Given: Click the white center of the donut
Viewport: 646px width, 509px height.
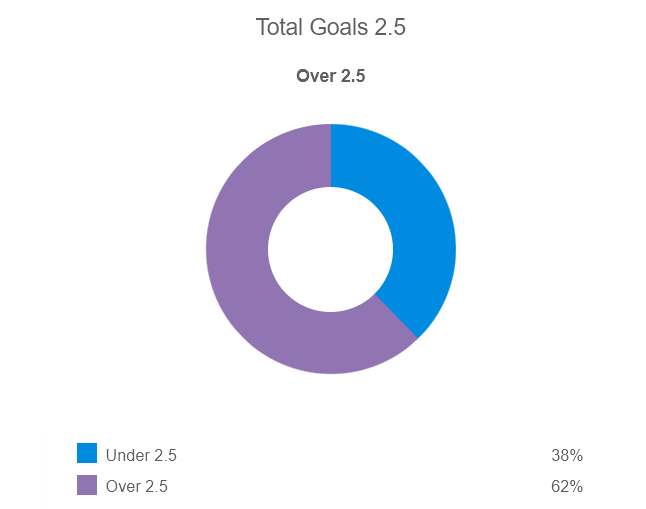Looking at the screenshot, I should [331, 249].
